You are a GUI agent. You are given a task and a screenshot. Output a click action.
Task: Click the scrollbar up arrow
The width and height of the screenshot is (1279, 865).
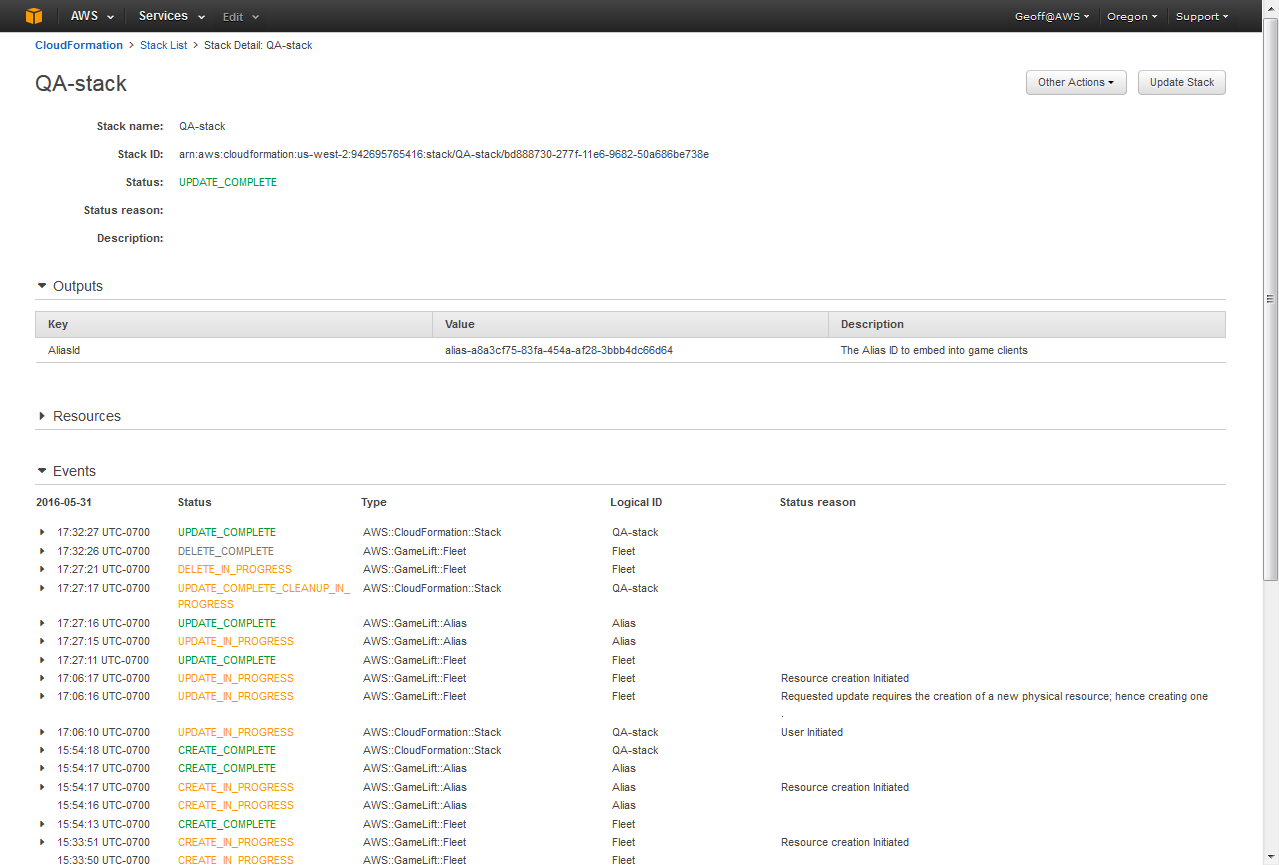(x=1271, y=7)
